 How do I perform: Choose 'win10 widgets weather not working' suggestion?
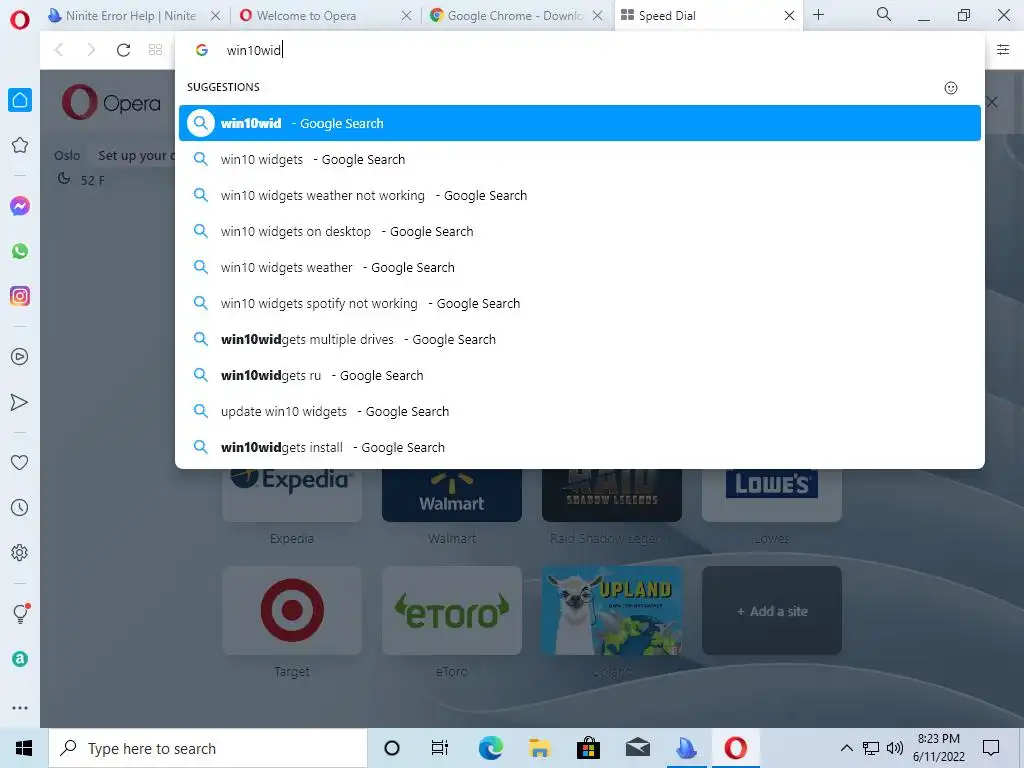pos(580,195)
